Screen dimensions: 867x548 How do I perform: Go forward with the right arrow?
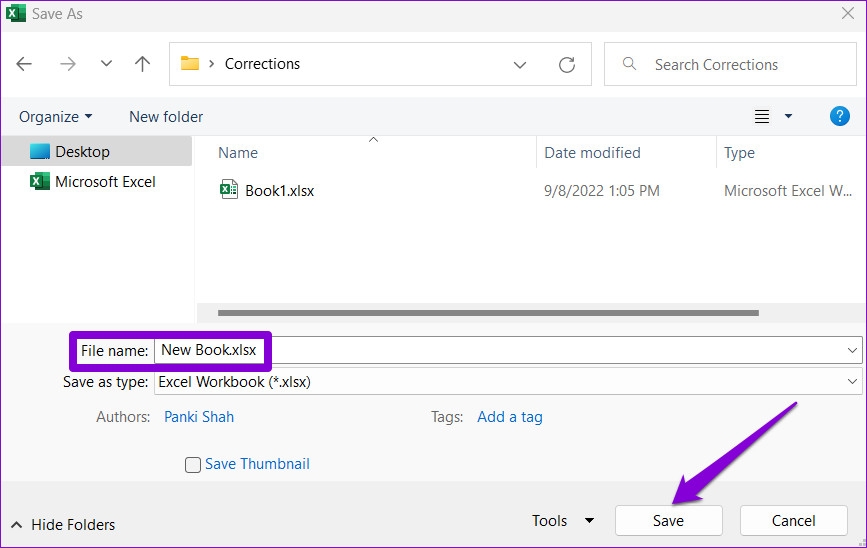68,64
